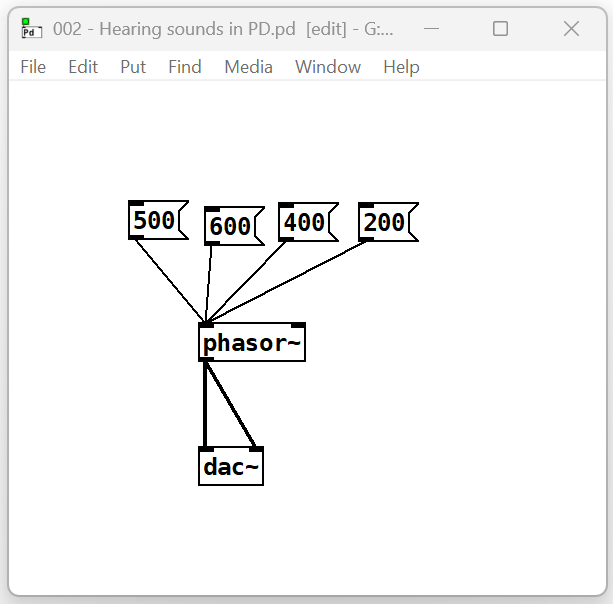Minimize the Pd patch window
The height and width of the screenshot is (604, 613).
430,29
